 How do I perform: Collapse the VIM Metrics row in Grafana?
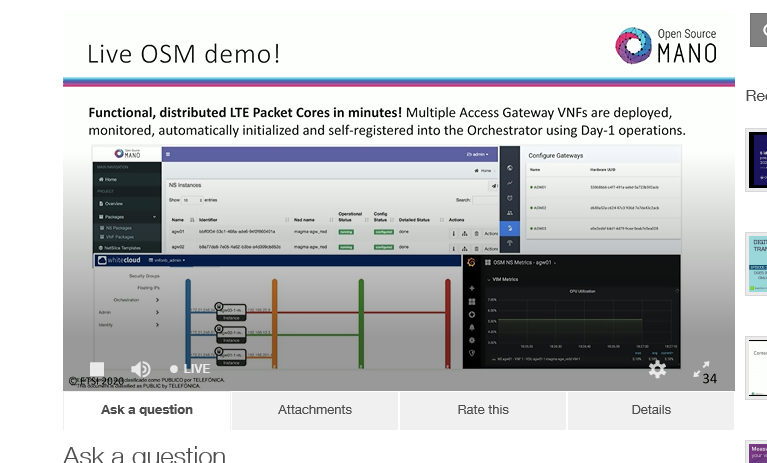coord(502,279)
